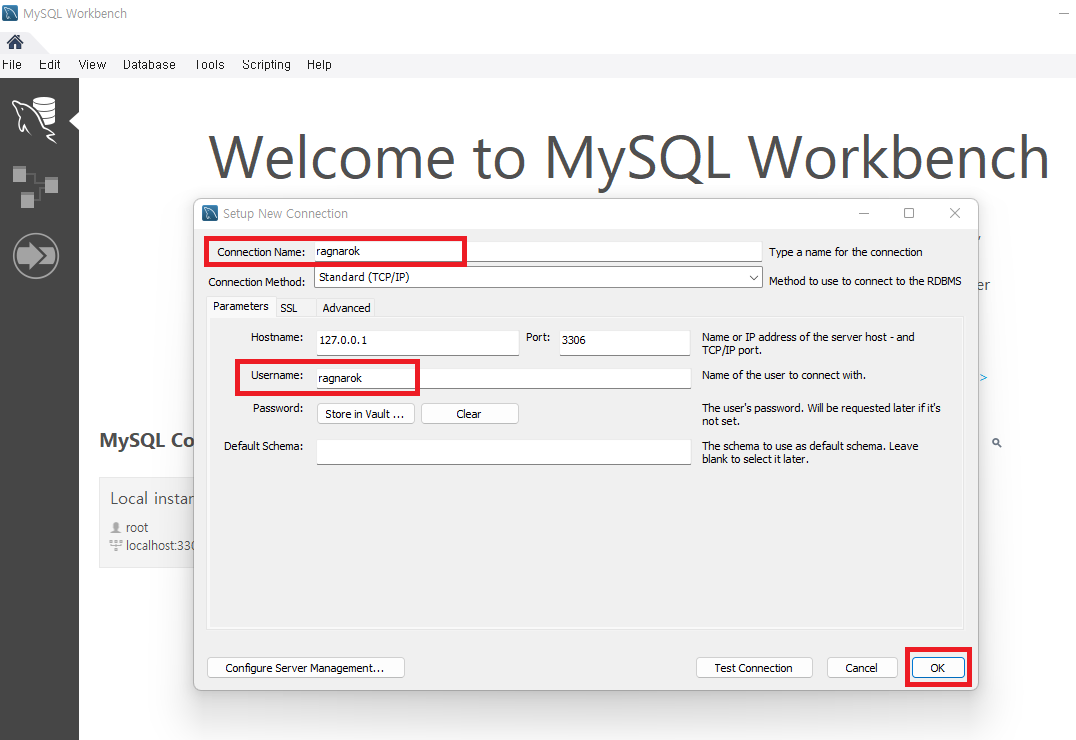Open the View menu
This screenshot has width=1076, height=740.
92,65
